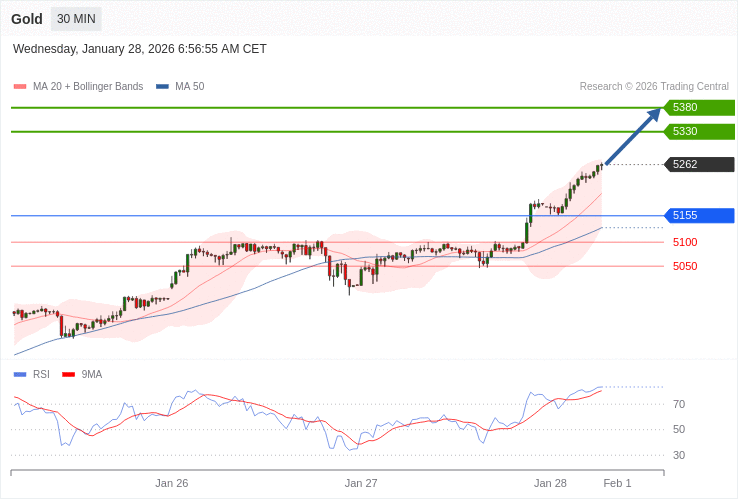Click the blue upward forecast arrow
Image resolution: width=738 pixels, height=500 pixels.
[x=634, y=136]
